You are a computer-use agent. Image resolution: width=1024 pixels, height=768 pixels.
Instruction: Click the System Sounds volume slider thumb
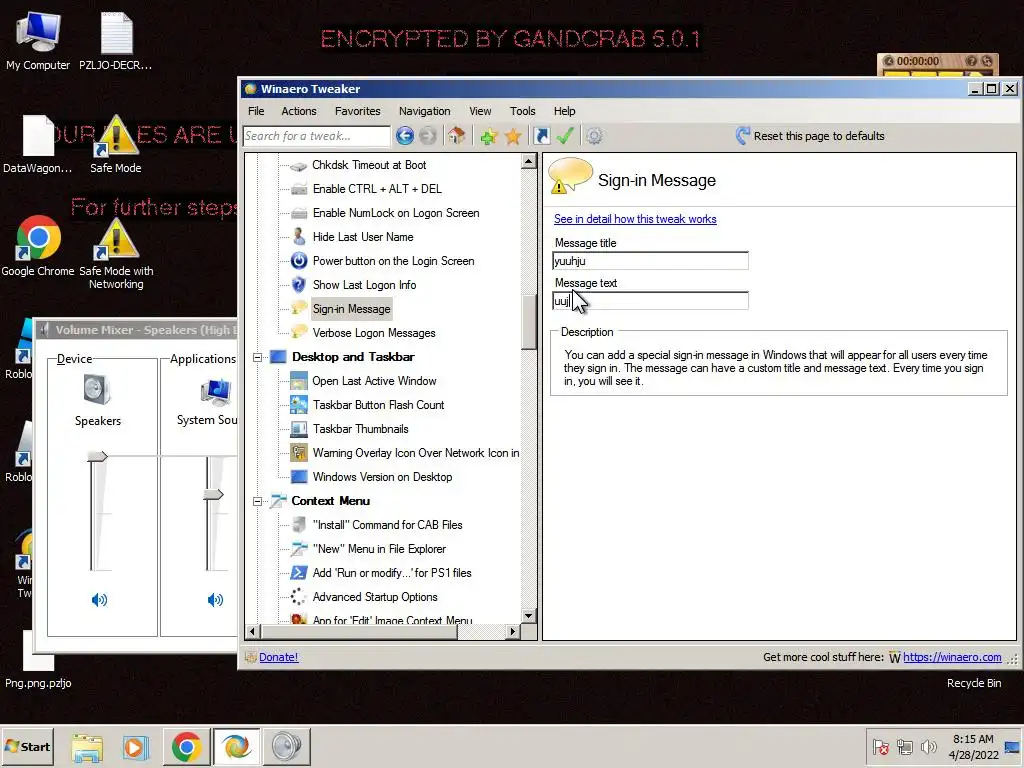(213, 494)
